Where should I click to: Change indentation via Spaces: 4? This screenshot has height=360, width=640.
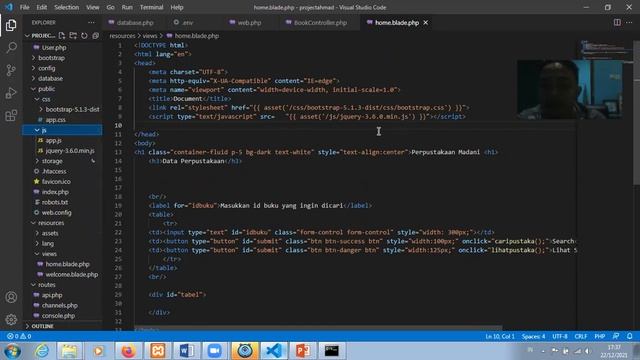533,336
